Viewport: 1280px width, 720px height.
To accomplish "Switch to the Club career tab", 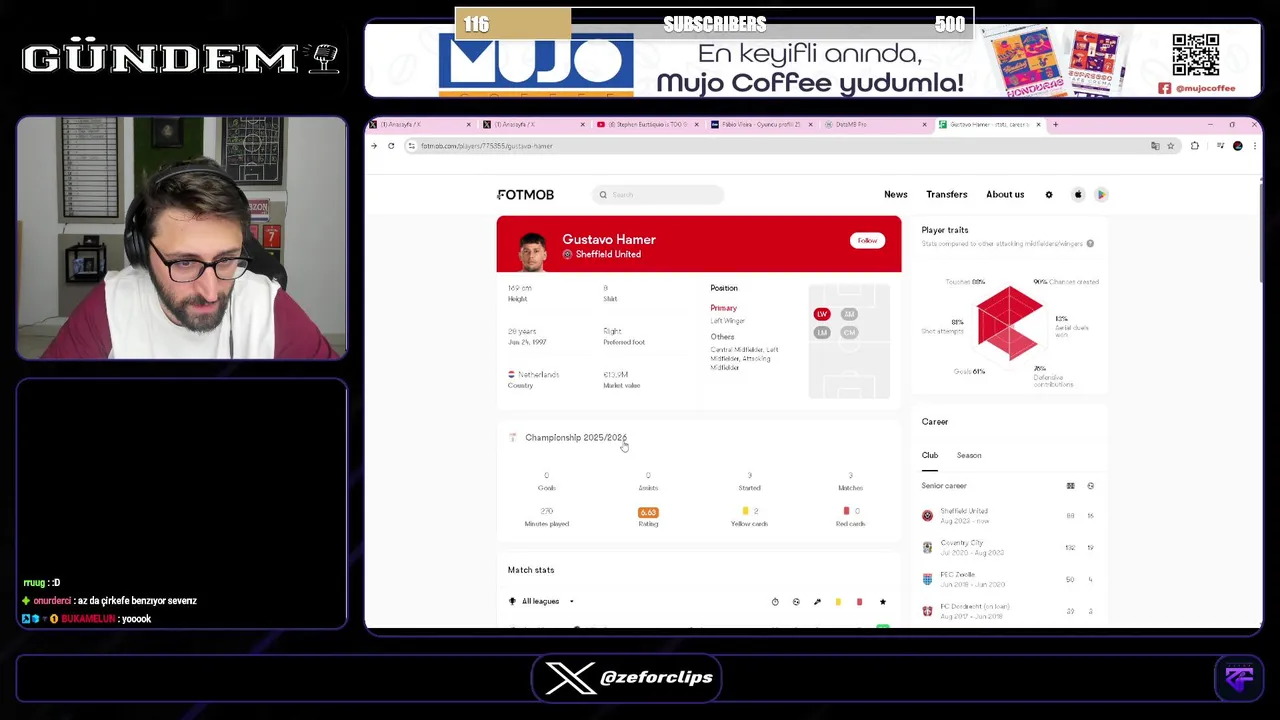I will tap(930, 455).
